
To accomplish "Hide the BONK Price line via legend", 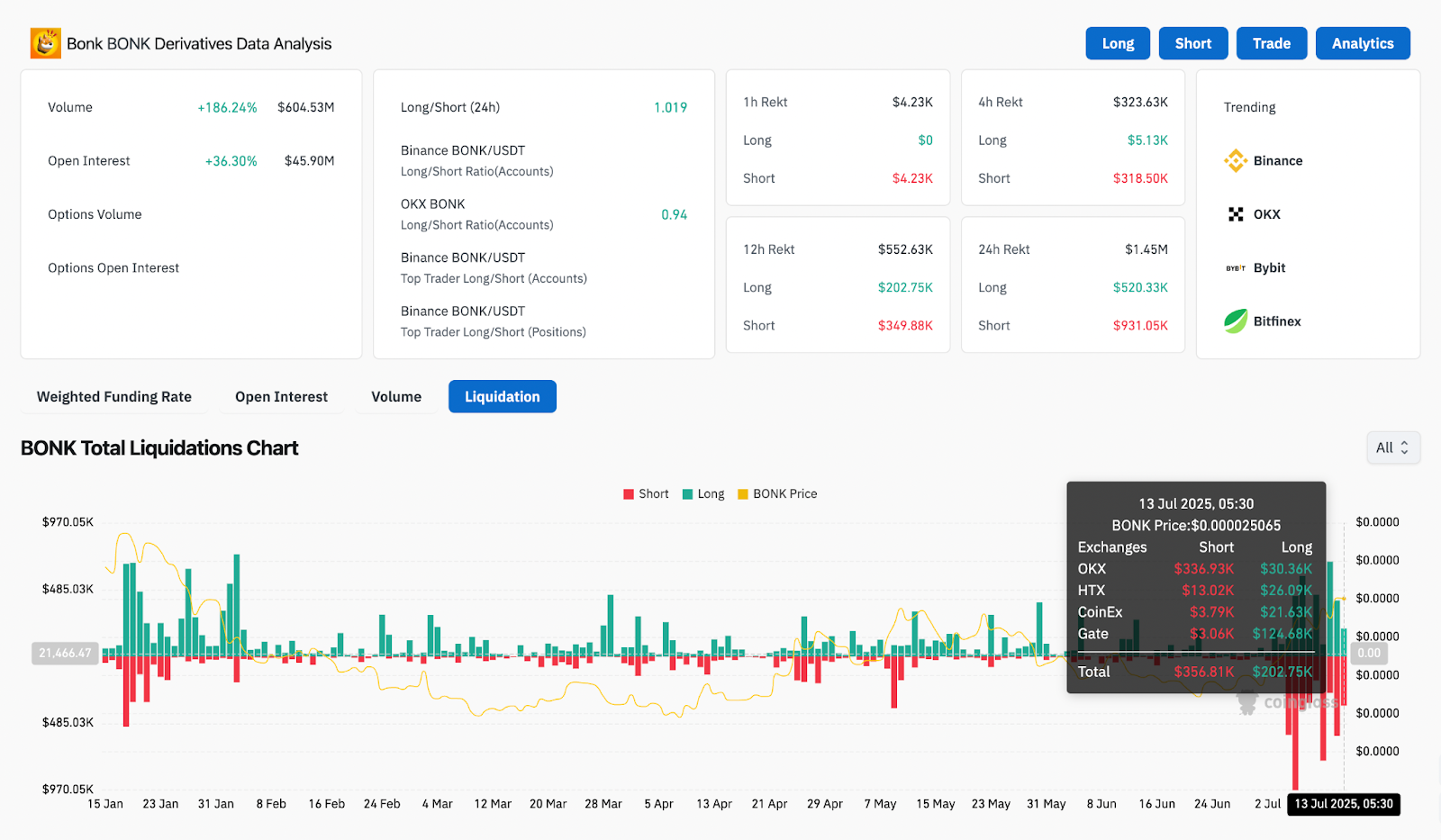I will tap(784, 494).
